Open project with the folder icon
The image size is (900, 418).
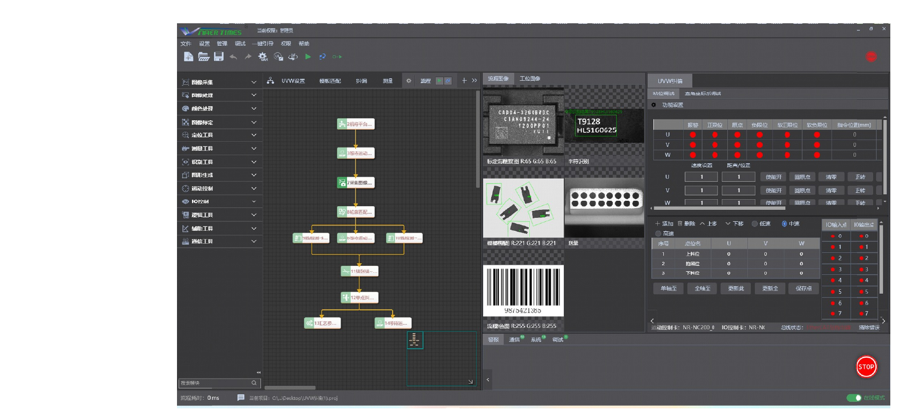click(204, 56)
